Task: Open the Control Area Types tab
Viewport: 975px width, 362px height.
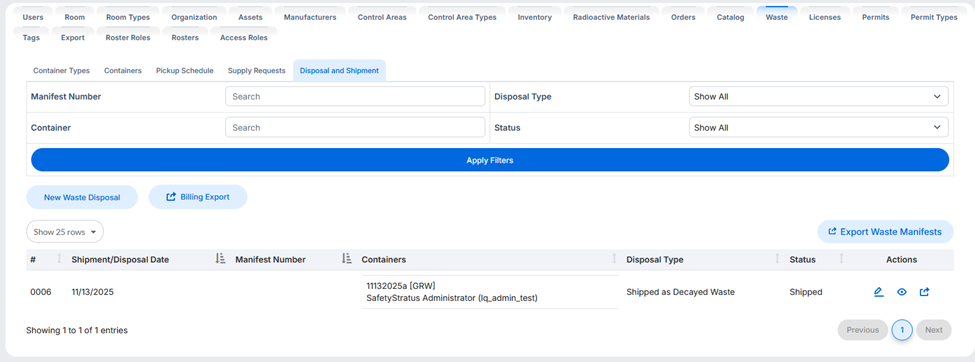Action: (x=462, y=17)
